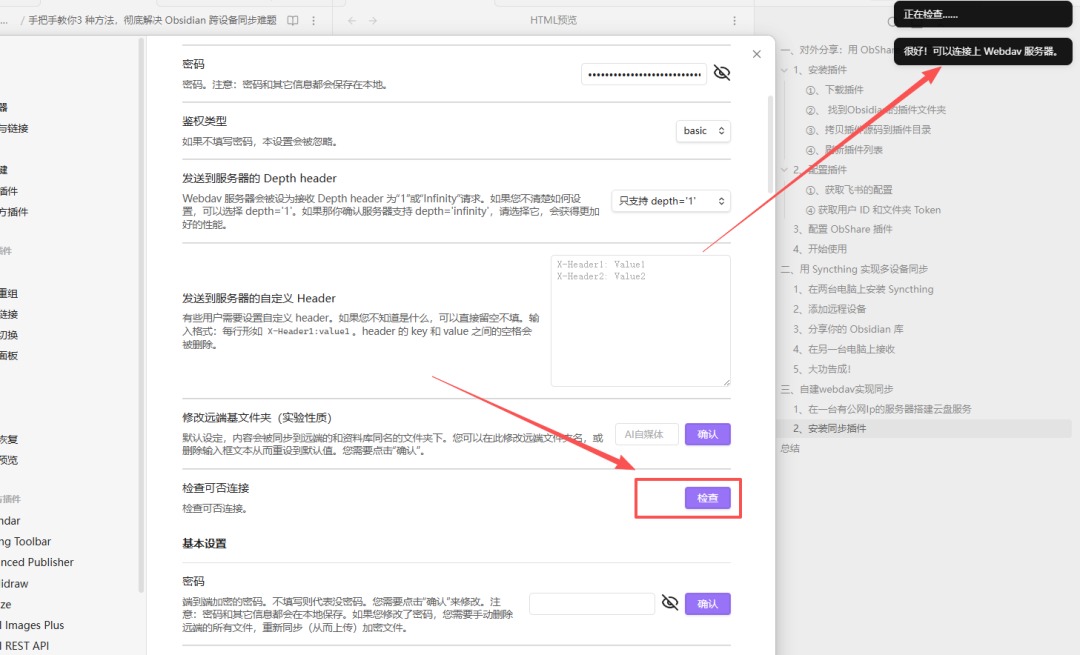Open the Depth header dropdown
Screen dimensions: 1080x655
coord(670,201)
